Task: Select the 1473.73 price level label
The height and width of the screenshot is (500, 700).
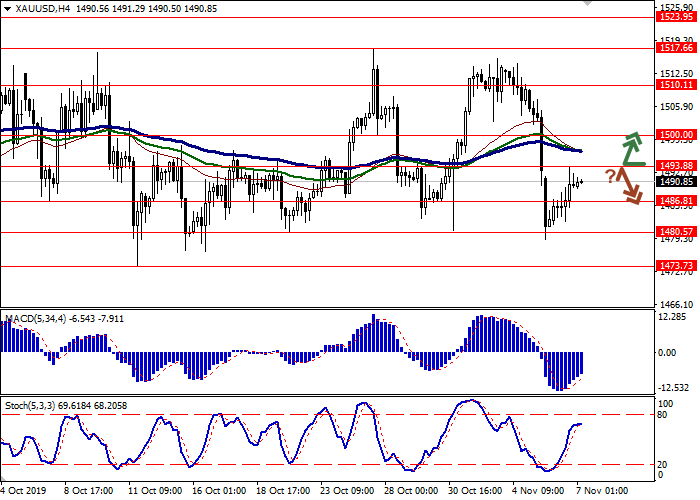Action: coord(676,266)
